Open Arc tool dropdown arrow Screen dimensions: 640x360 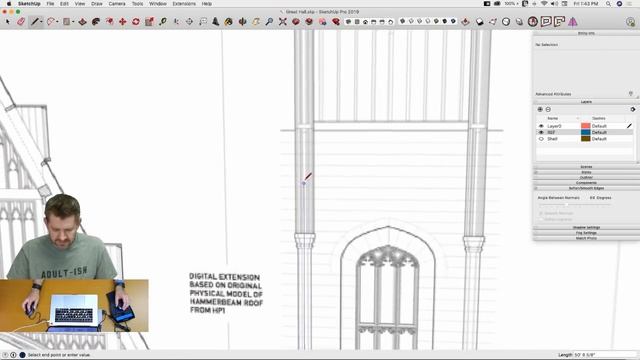tap(57, 22)
